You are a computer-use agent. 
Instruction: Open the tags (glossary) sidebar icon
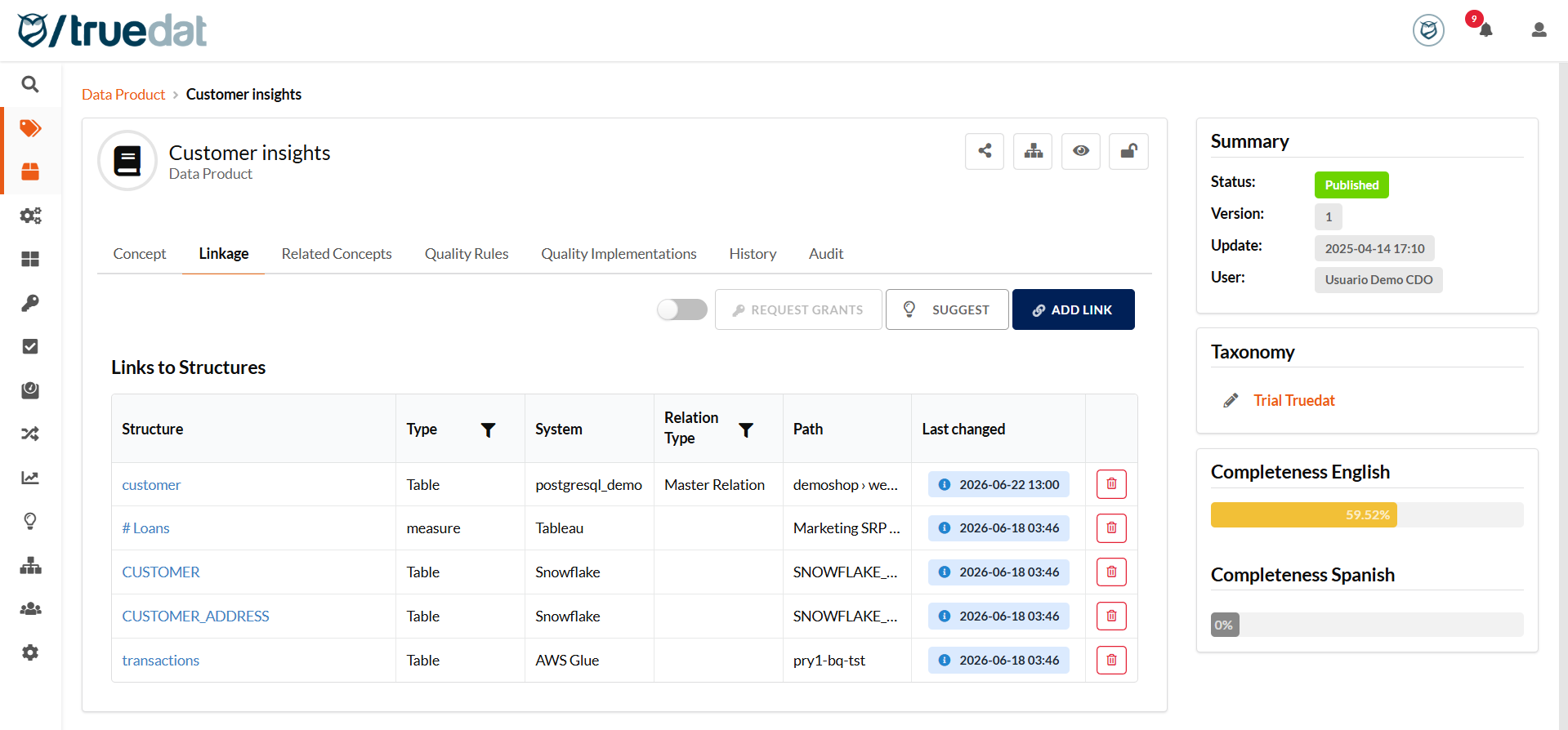pos(30,128)
